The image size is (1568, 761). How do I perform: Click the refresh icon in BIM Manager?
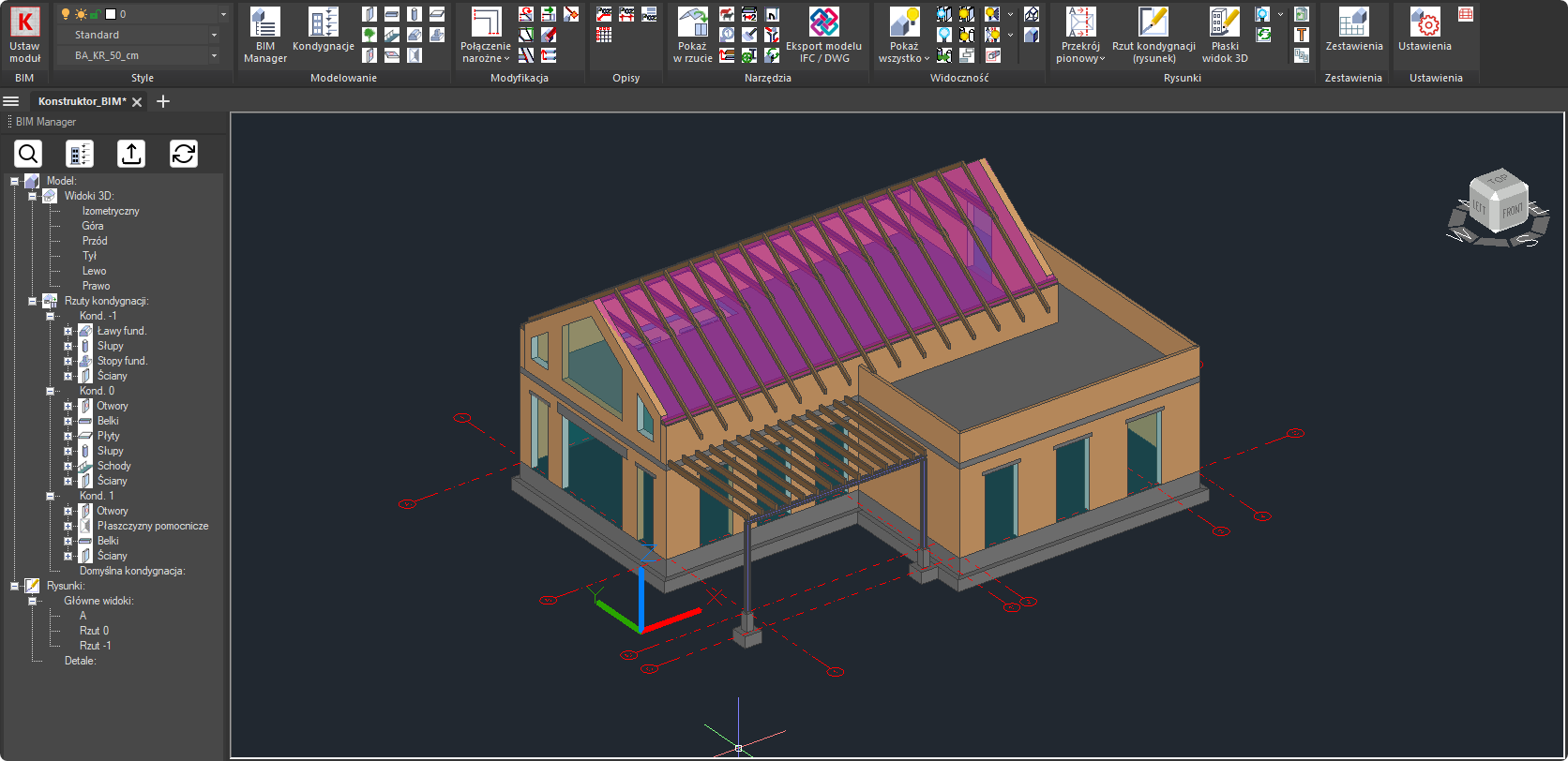tap(184, 154)
